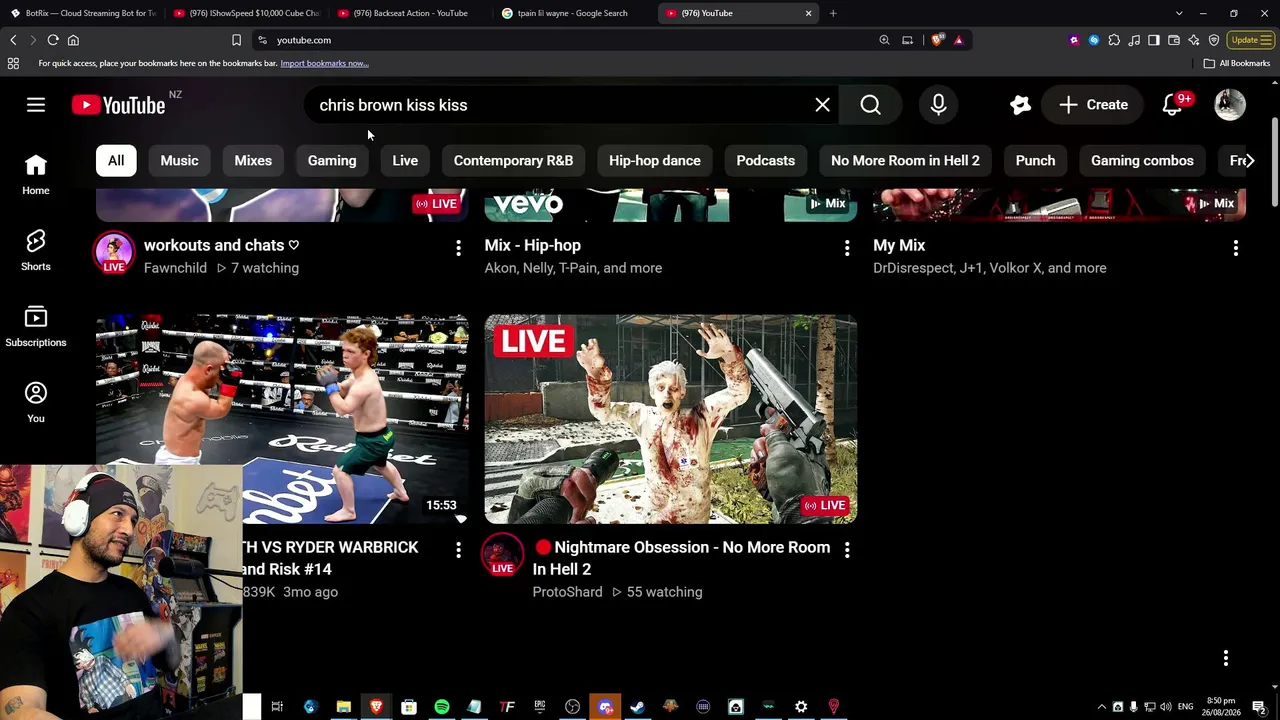1280x720 pixels.
Task: Open the Brave Shields lion icon
Action: pos(937,40)
